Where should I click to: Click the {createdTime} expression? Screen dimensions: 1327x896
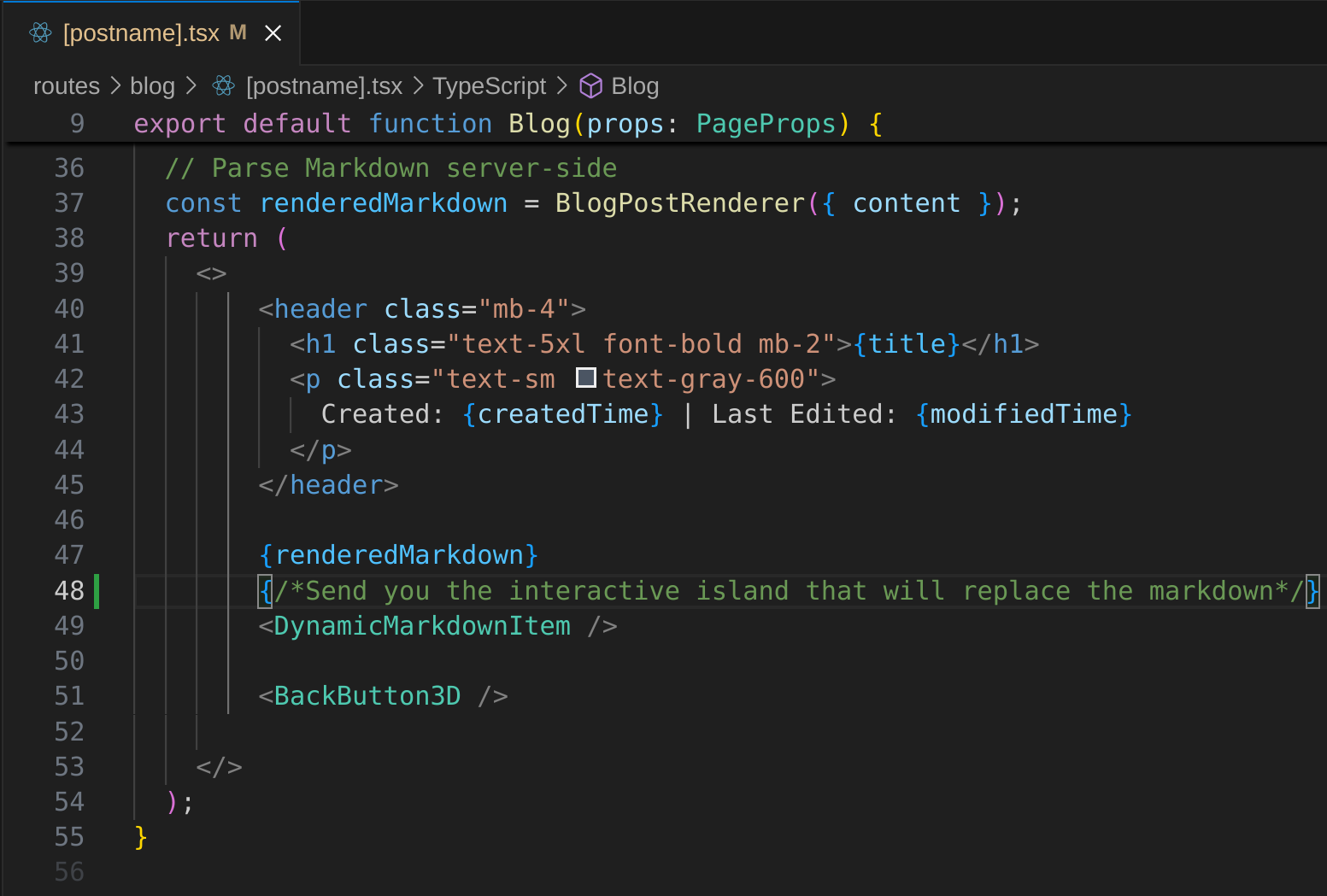(563, 414)
